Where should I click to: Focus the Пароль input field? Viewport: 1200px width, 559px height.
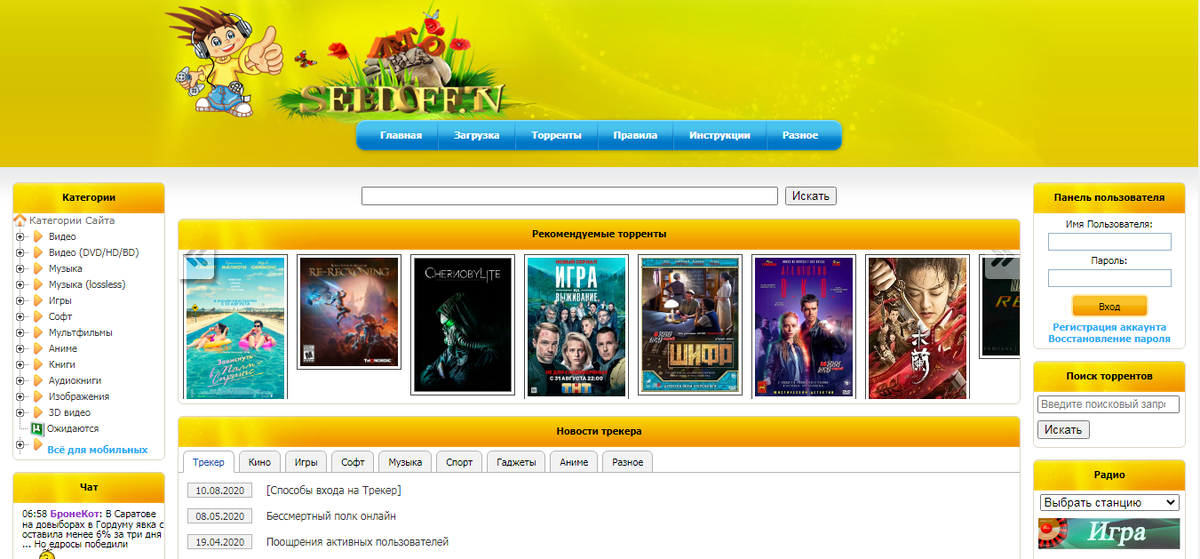[1109, 278]
